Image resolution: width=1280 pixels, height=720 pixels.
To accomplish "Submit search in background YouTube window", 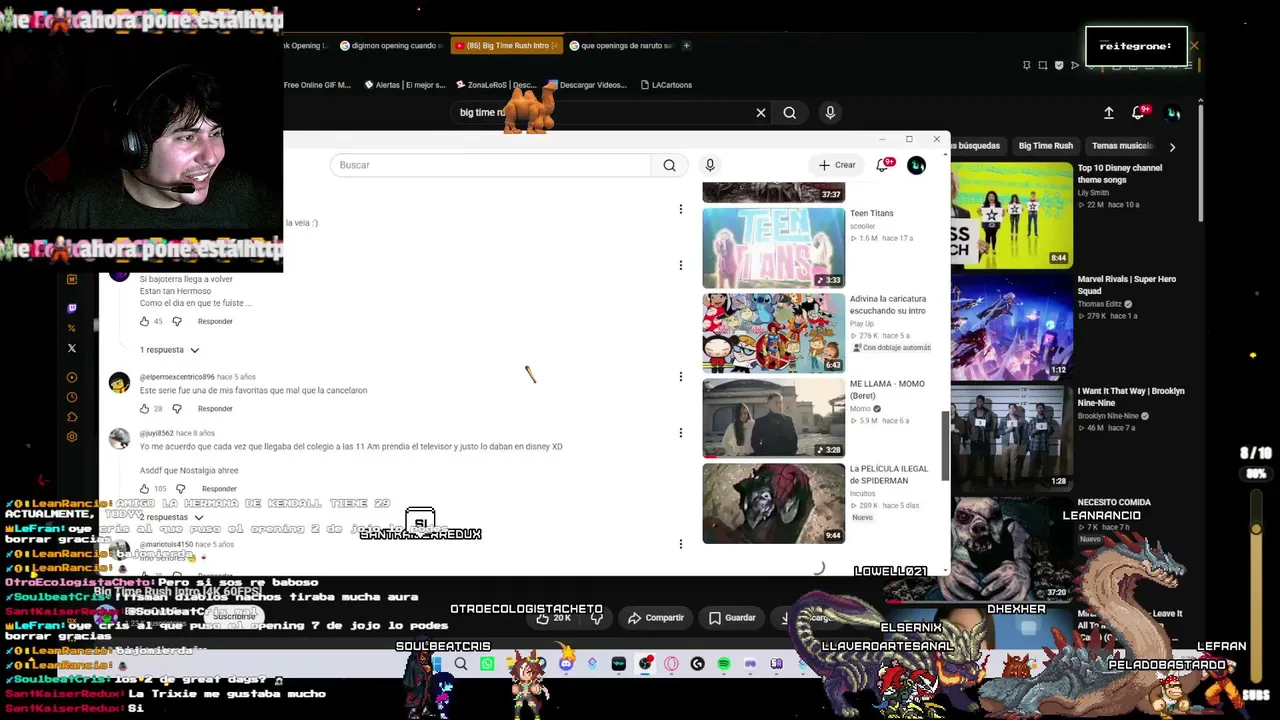I will (790, 113).
